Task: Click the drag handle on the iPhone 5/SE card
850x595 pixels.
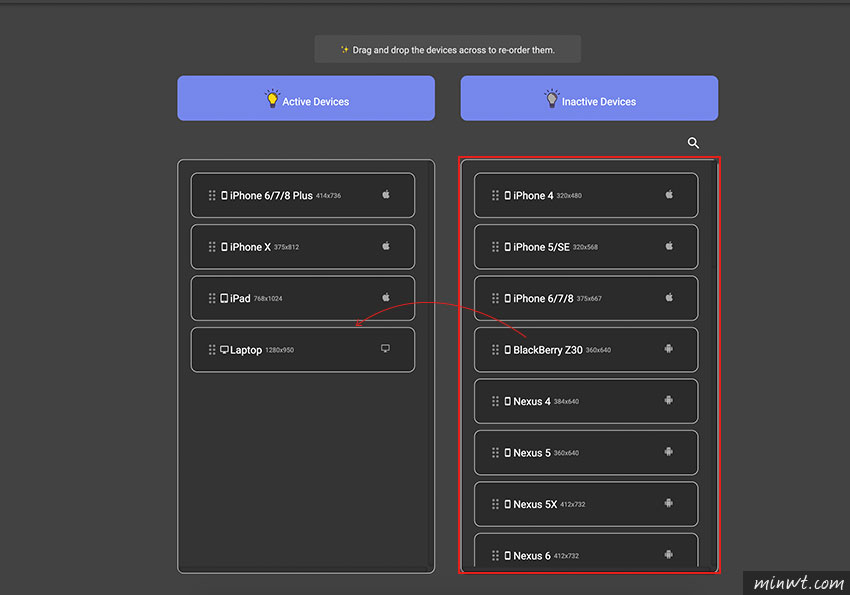Action: pos(495,247)
